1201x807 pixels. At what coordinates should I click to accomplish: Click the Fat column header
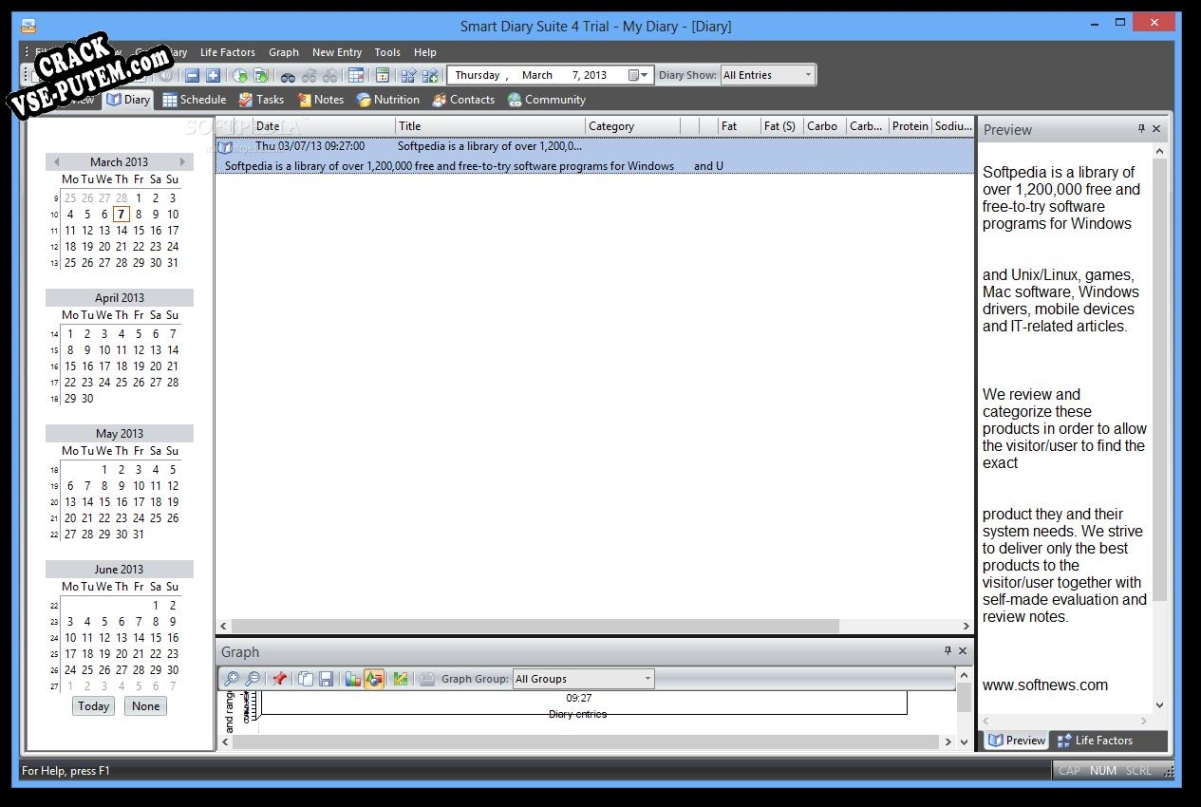pyautogui.click(x=738, y=126)
